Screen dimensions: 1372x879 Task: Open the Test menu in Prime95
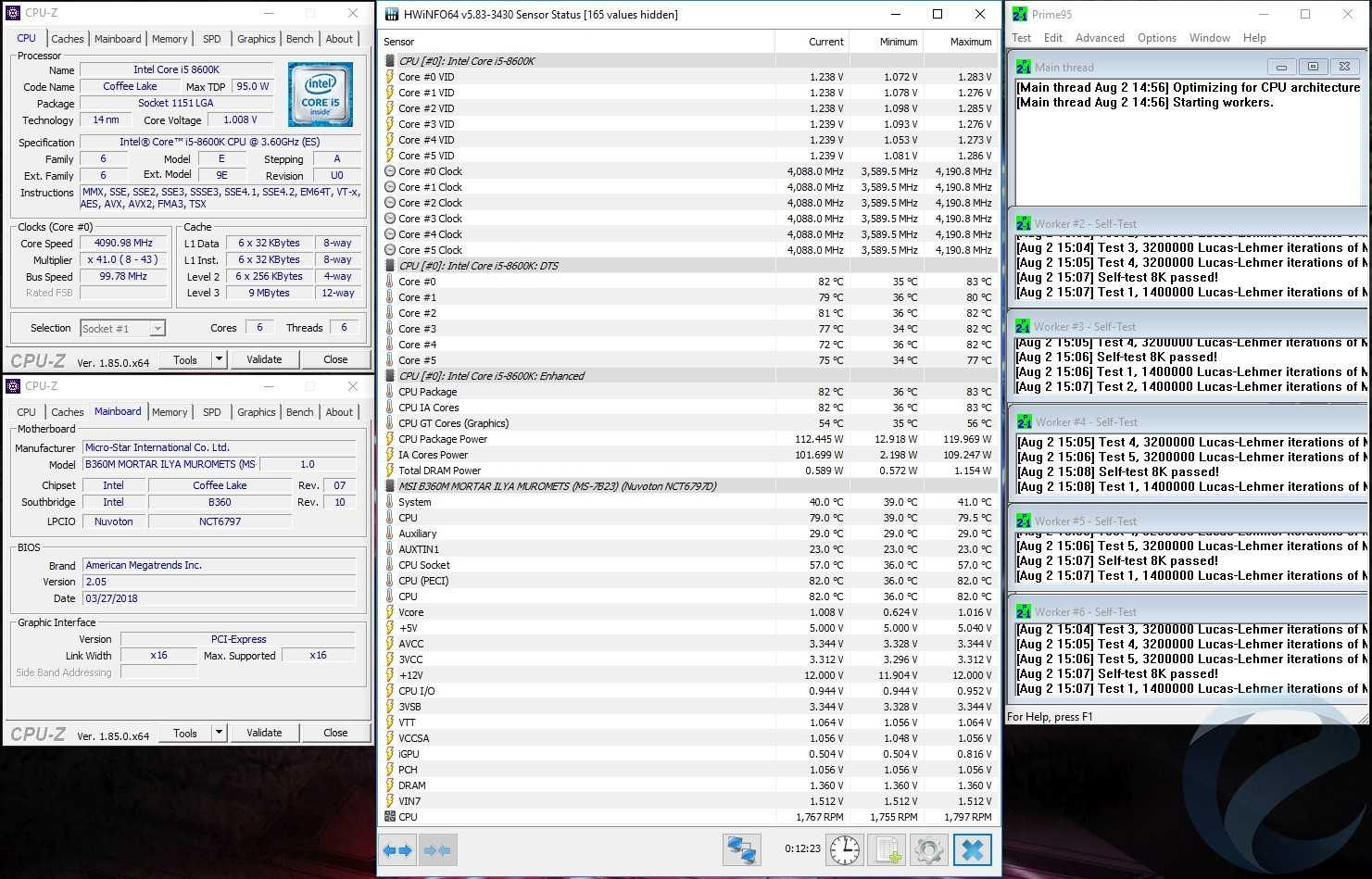click(1021, 38)
